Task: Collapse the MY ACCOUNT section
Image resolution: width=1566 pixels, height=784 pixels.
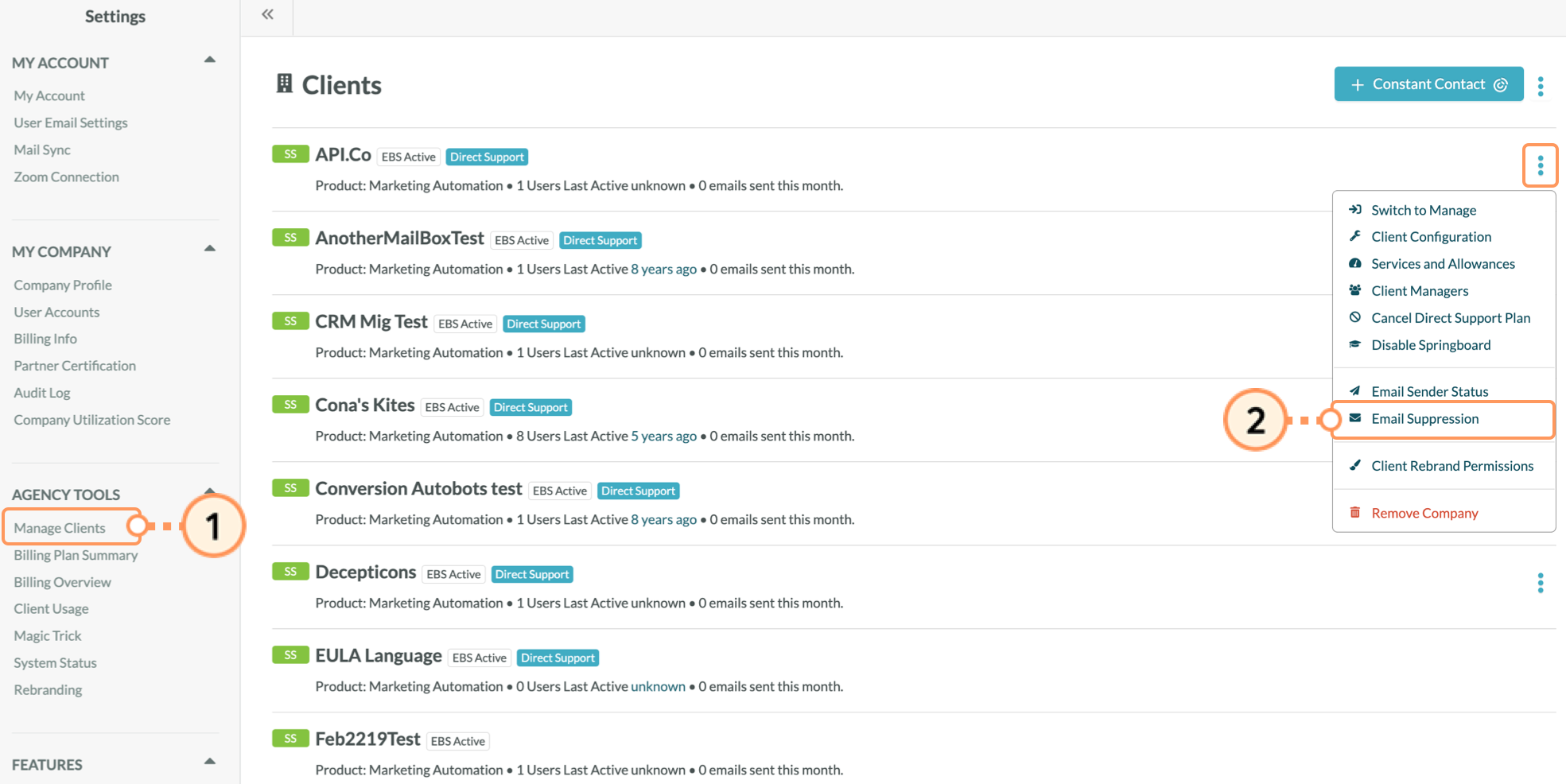Action: (210, 60)
